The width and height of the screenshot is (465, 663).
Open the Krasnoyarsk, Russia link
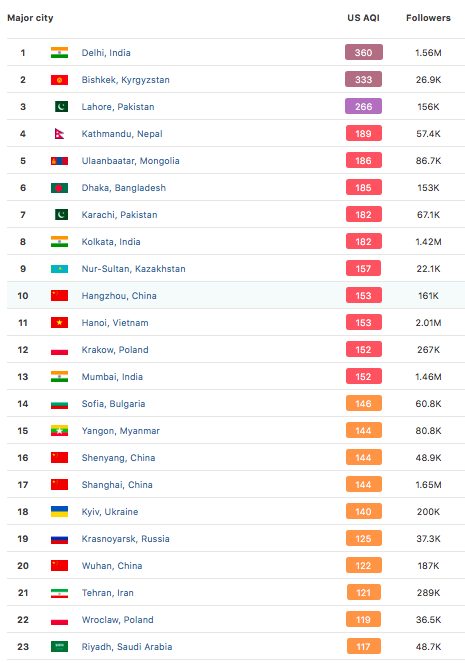(126, 539)
